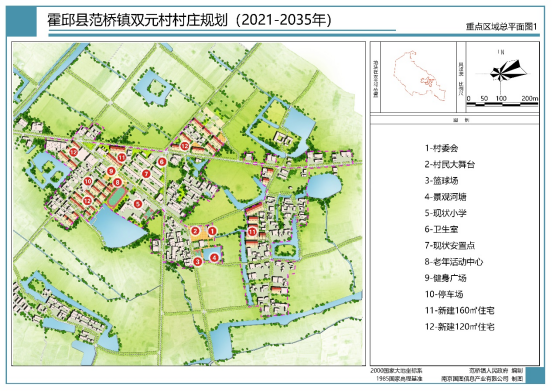Select red marker number 10 on map
Viewport: 554px width, 392px height.
click(88, 182)
